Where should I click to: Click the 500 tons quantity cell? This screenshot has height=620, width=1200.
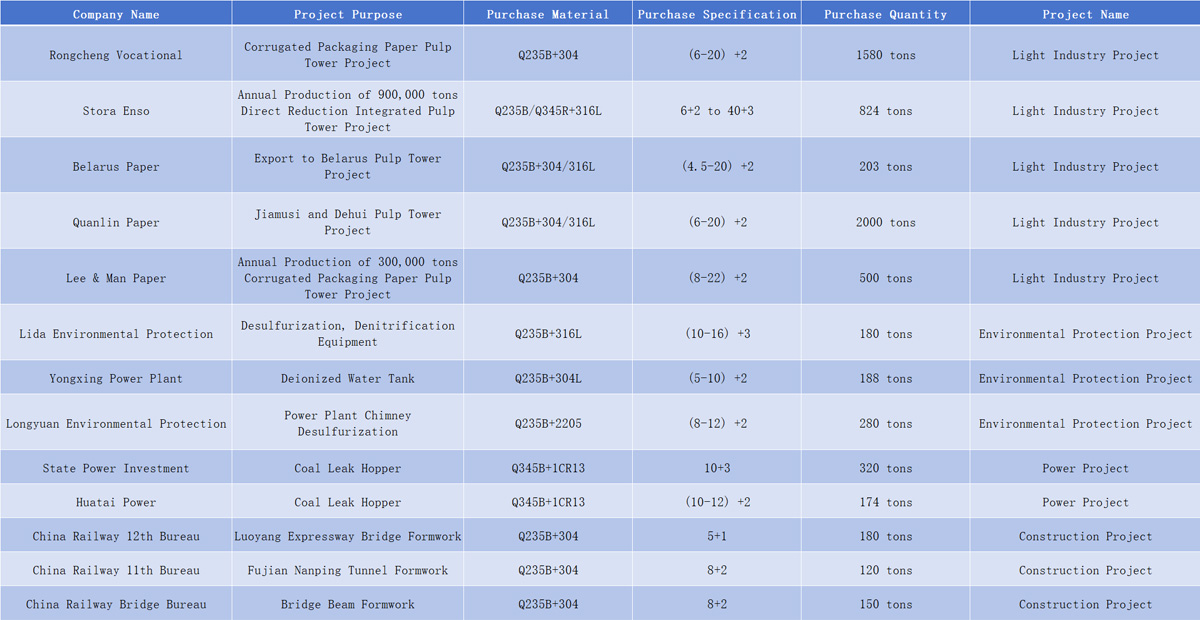click(886, 278)
